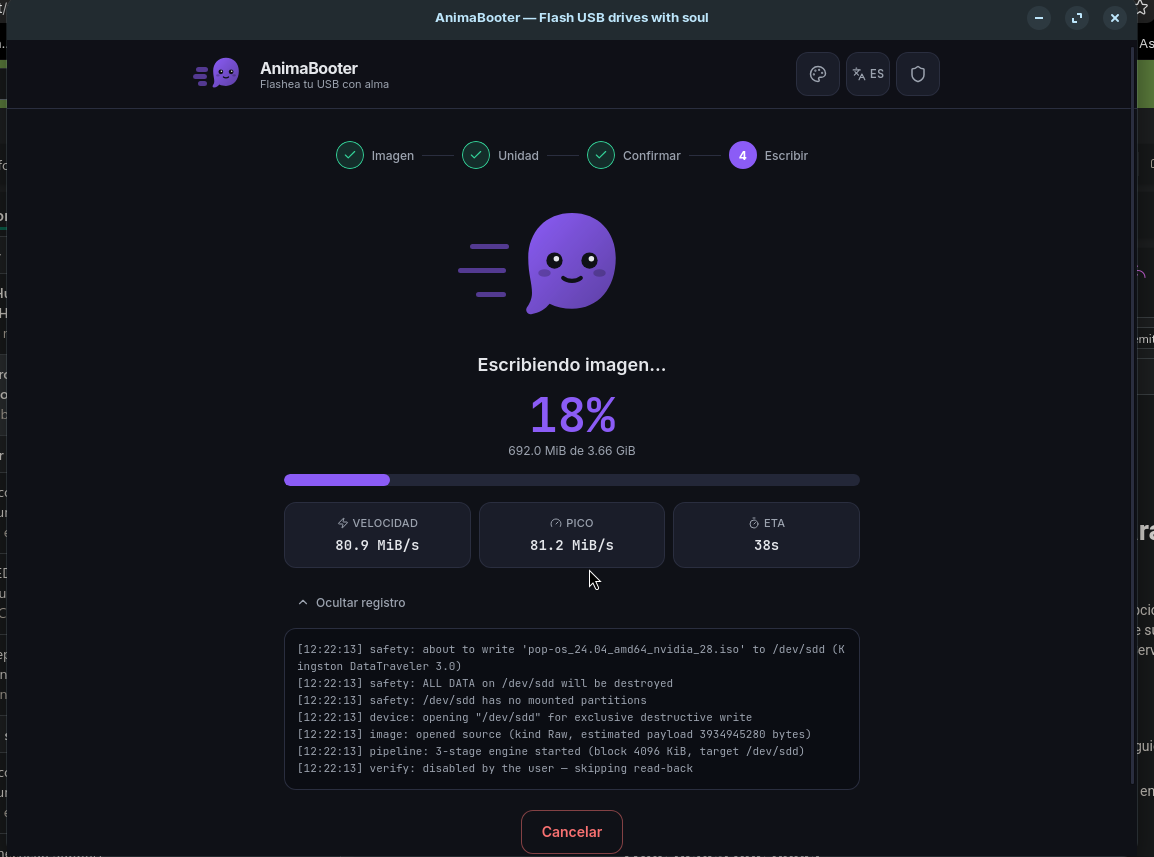1154x857 pixels.
Task: Click the 18% progress percentage
Action: [573, 415]
